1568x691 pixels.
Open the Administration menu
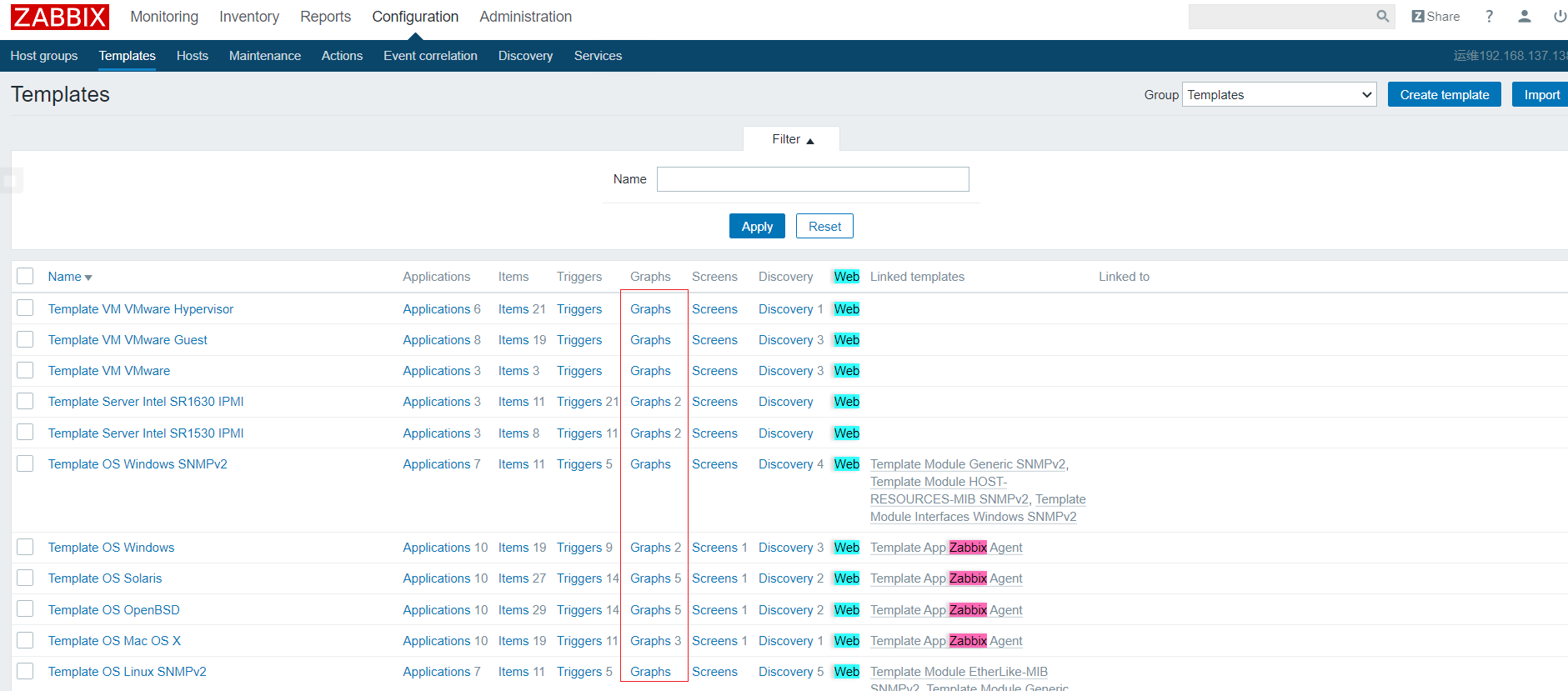pyautogui.click(x=525, y=17)
